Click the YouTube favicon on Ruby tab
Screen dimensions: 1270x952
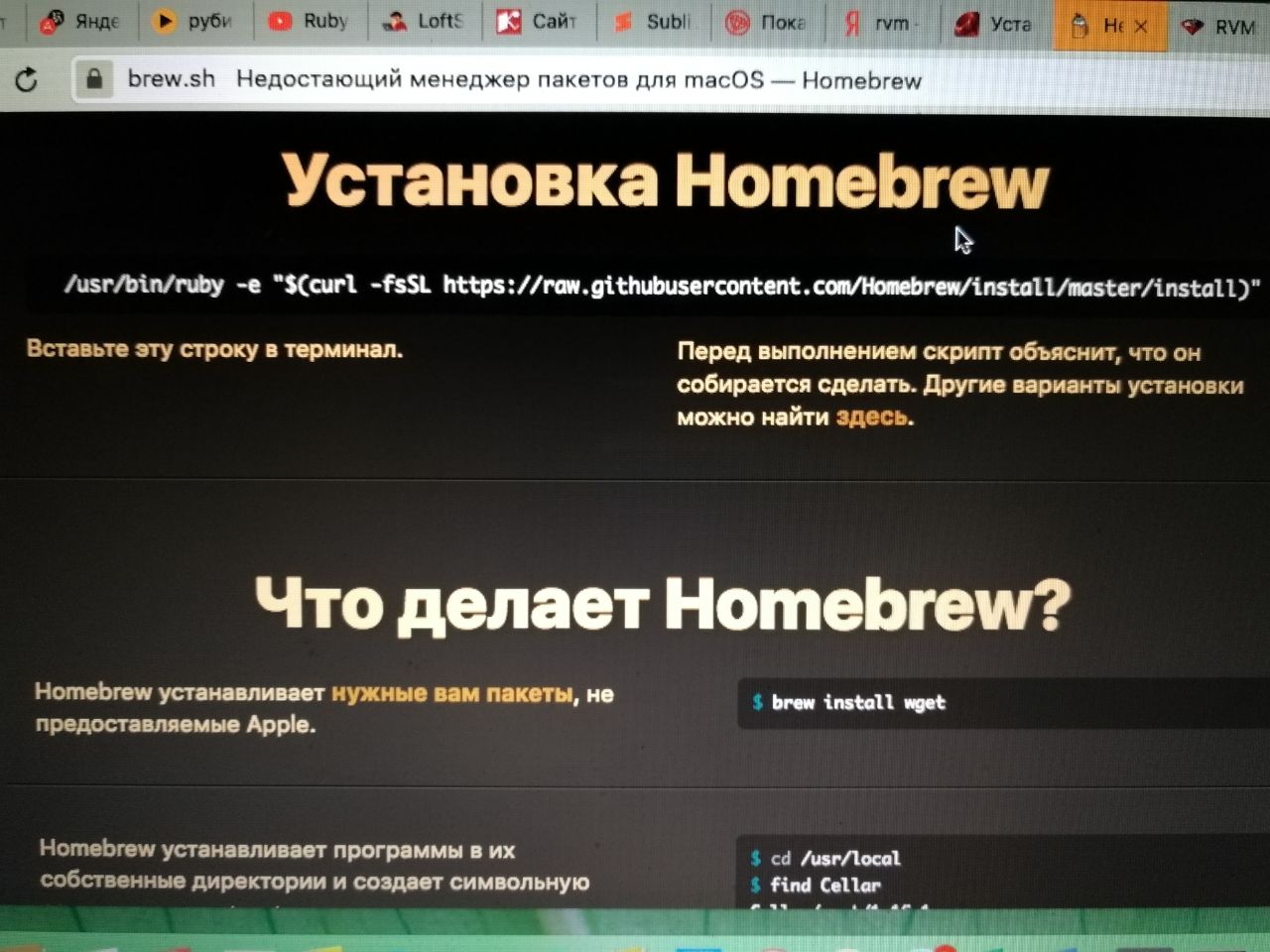(280, 21)
